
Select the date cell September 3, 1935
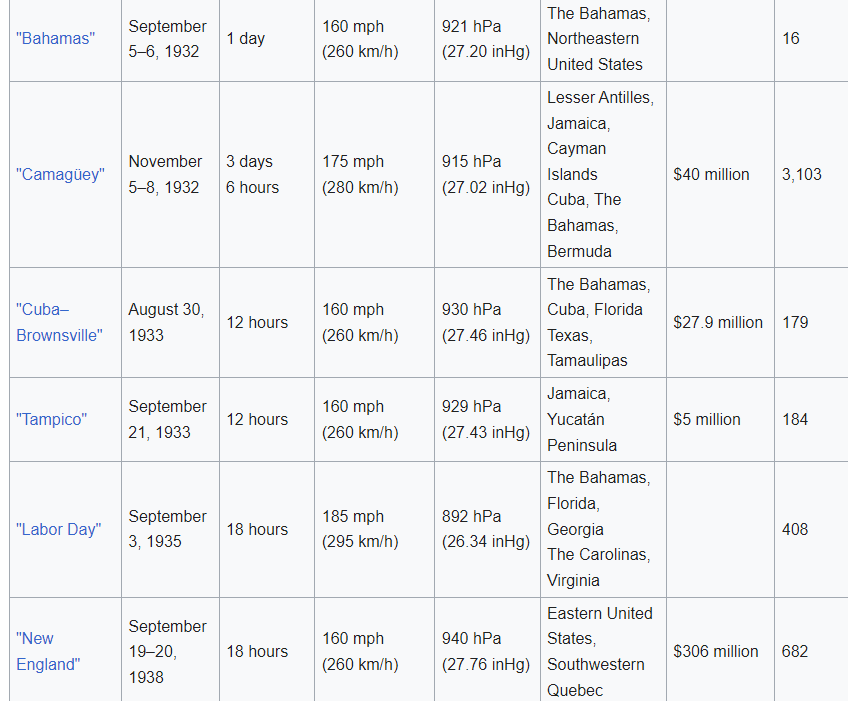point(168,529)
